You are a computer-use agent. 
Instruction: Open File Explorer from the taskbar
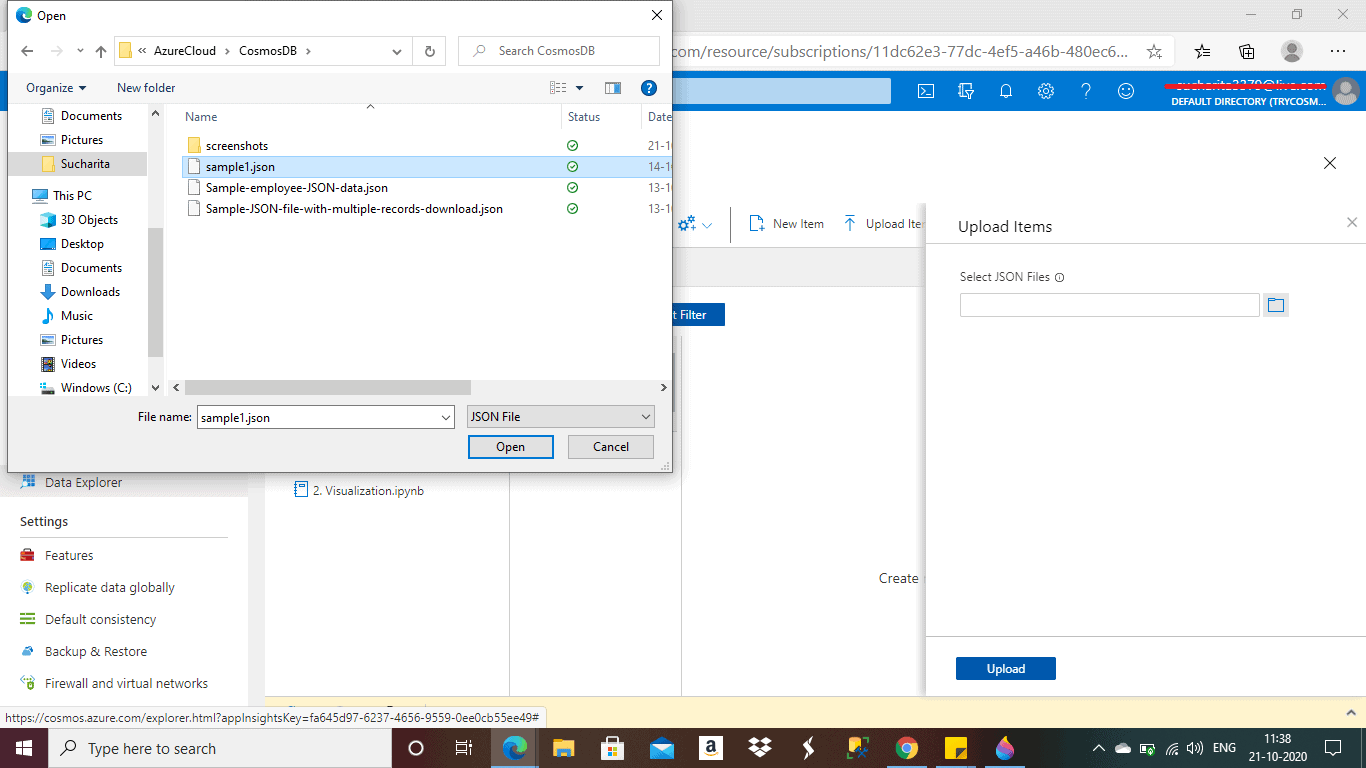click(x=564, y=748)
